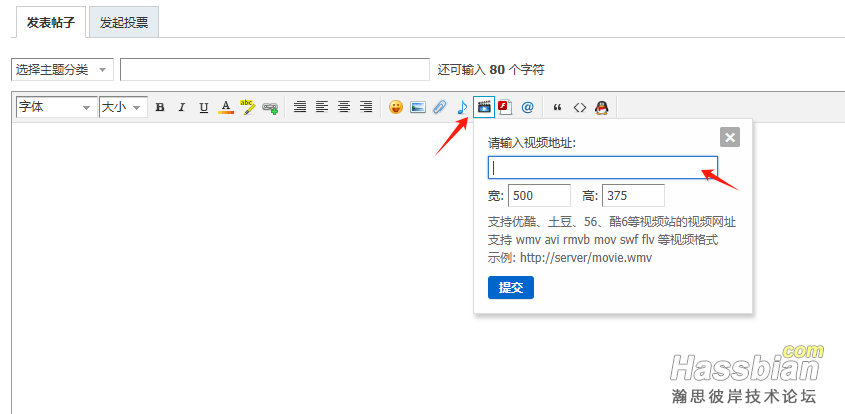Image resolution: width=845 pixels, height=414 pixels.
Task: Insert a hyperlink with the link icon
Action: (270, 107)
